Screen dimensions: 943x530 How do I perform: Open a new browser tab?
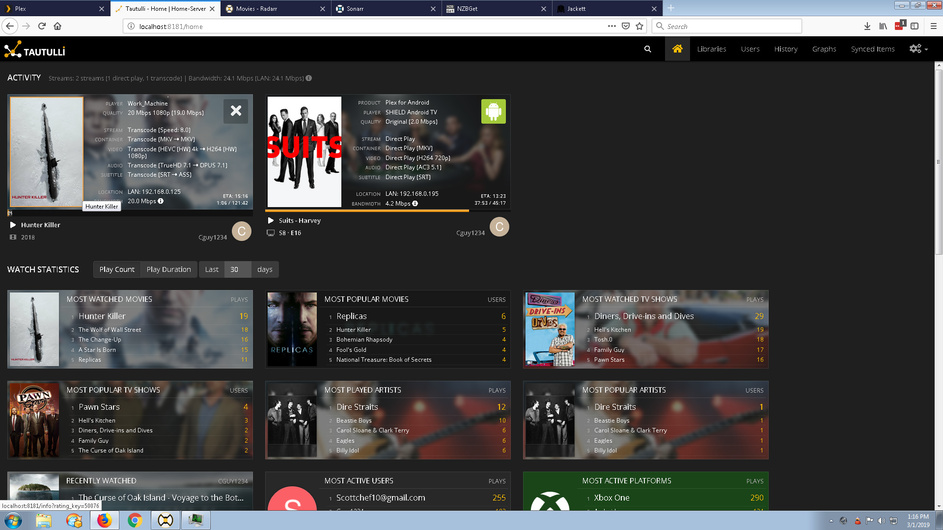point(671,8)
